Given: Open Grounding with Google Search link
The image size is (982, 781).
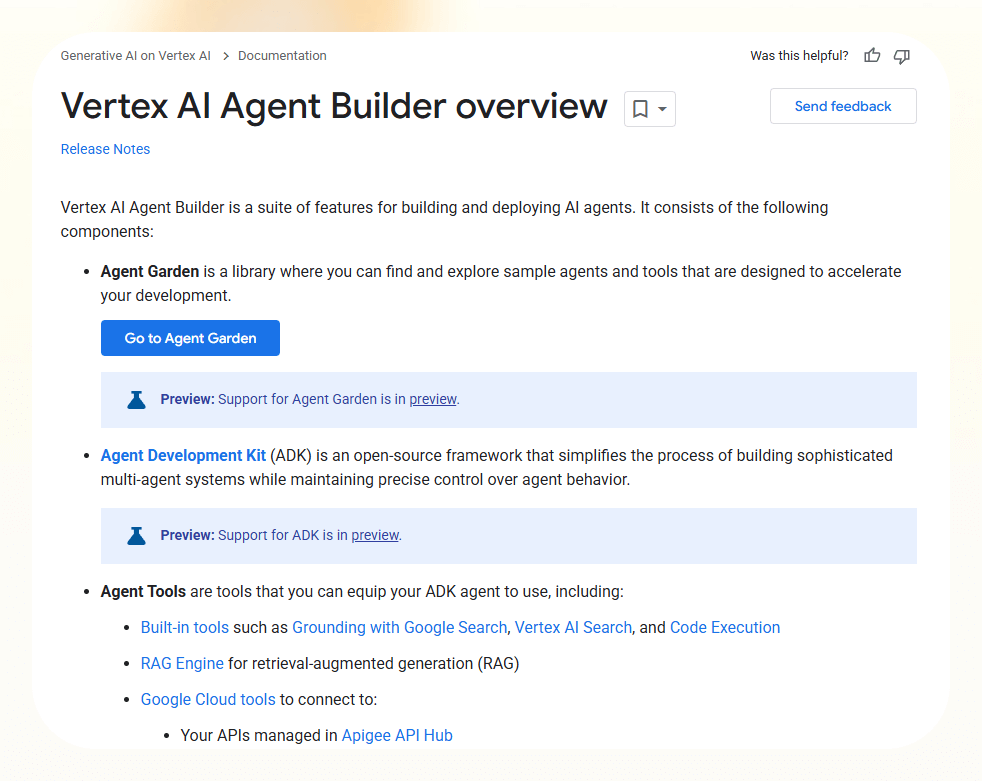Looking at the screenshot, I should [400, 628].
